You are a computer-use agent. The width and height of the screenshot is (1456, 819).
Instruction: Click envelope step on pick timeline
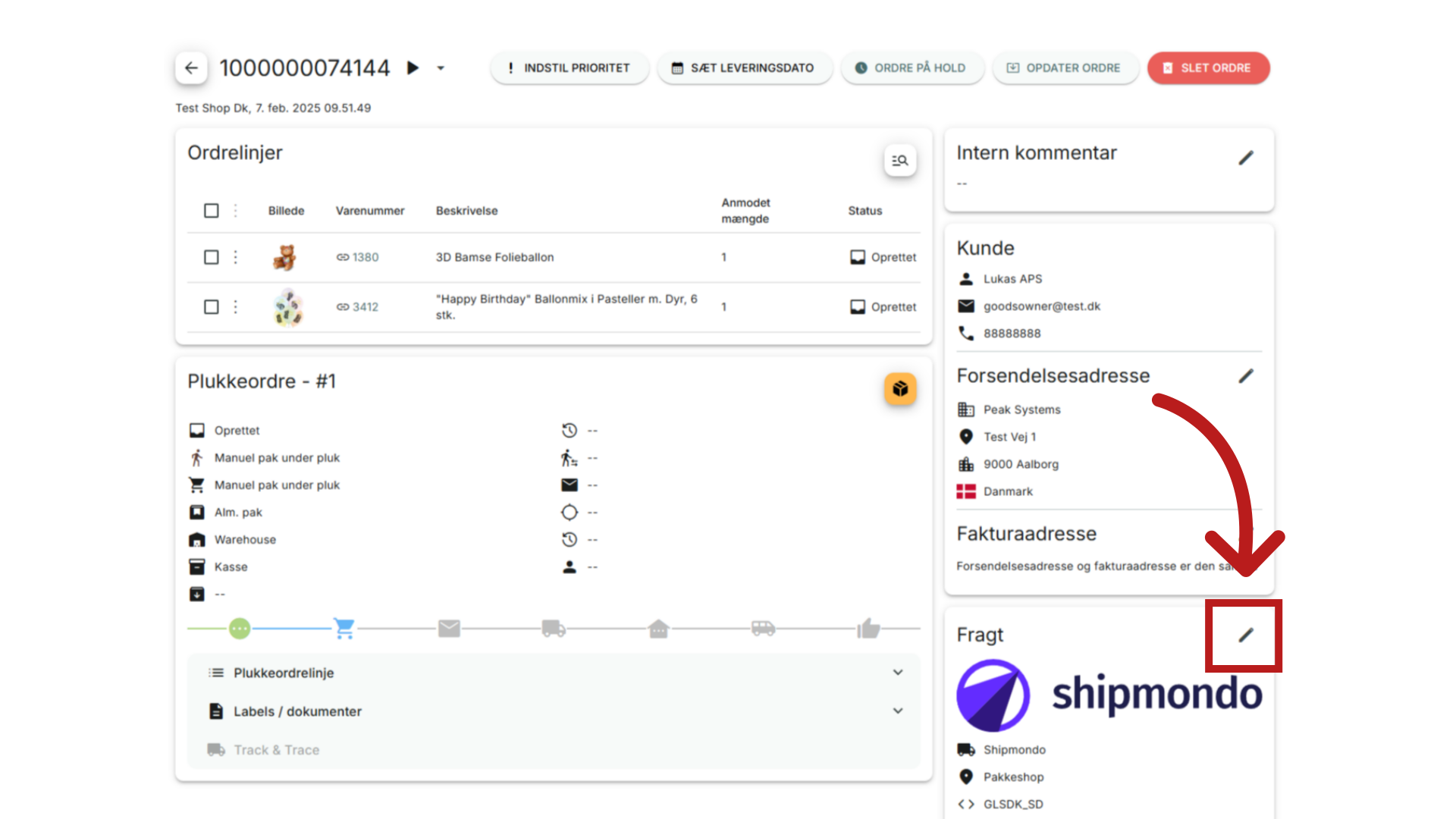point(449,628)
